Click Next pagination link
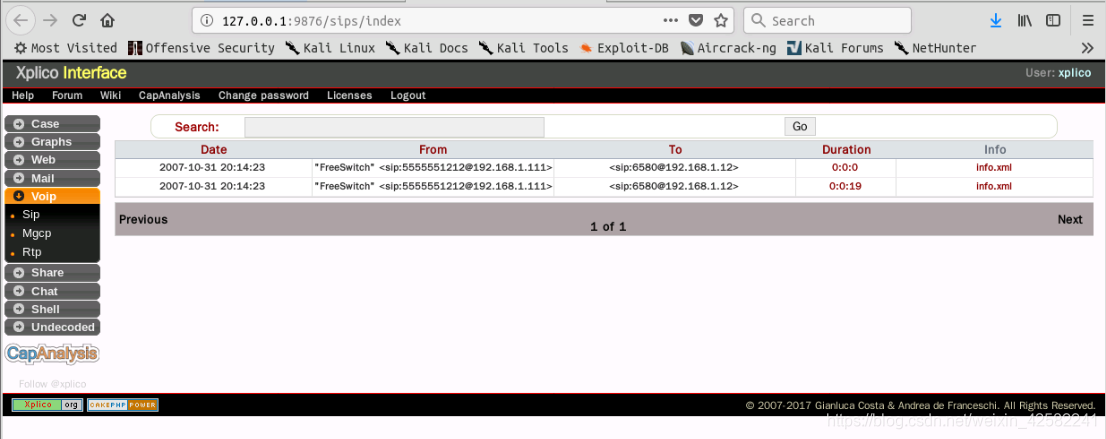 coord(1070,220)
